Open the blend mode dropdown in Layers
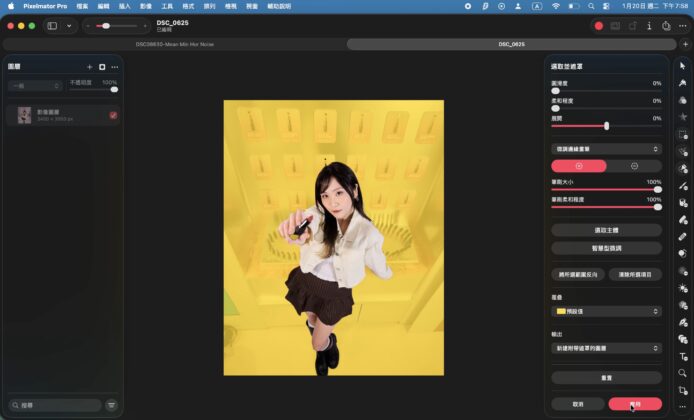Image resolution: width=694 pixels, height=420 pixels. pyautogui.click(x=36, y=86)
